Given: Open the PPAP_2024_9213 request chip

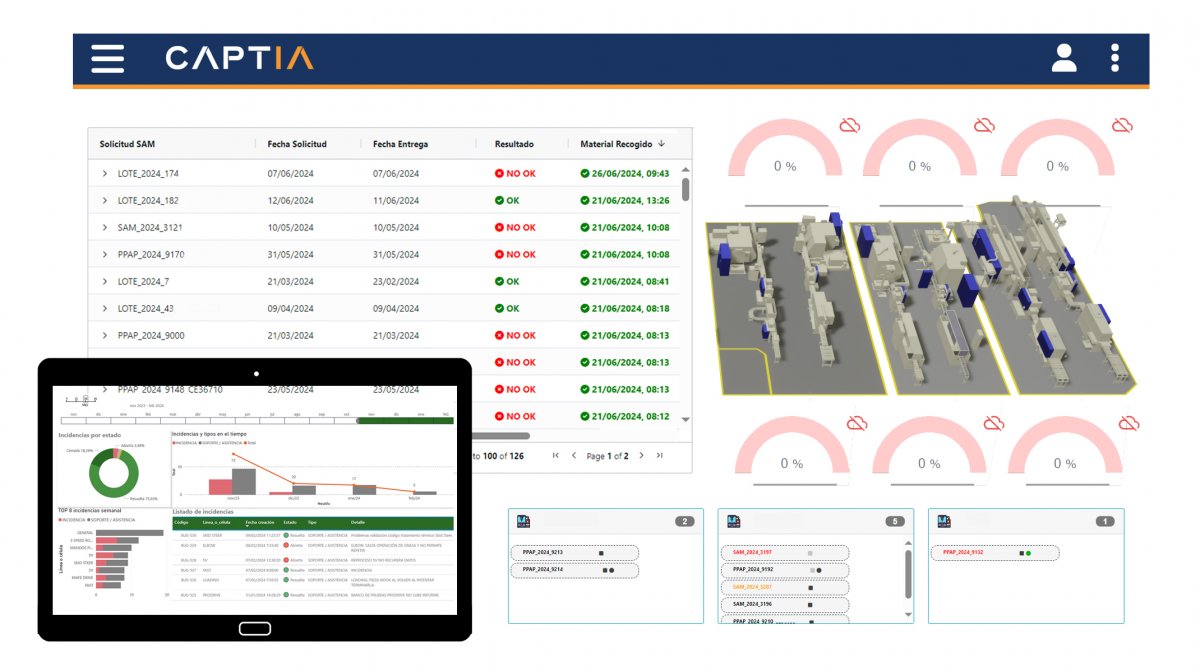Looking at the screenshot, I should [x=574, y=552].
